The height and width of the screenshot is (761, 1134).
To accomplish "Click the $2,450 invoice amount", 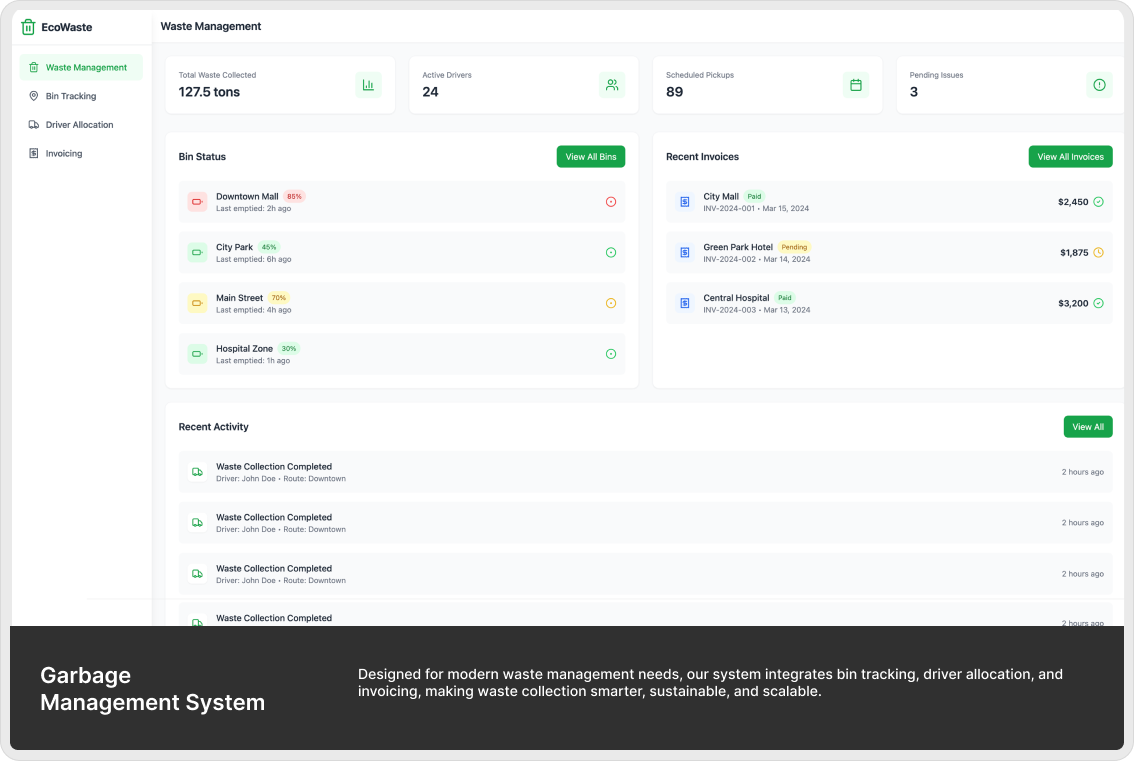I will pos(1073,202).
